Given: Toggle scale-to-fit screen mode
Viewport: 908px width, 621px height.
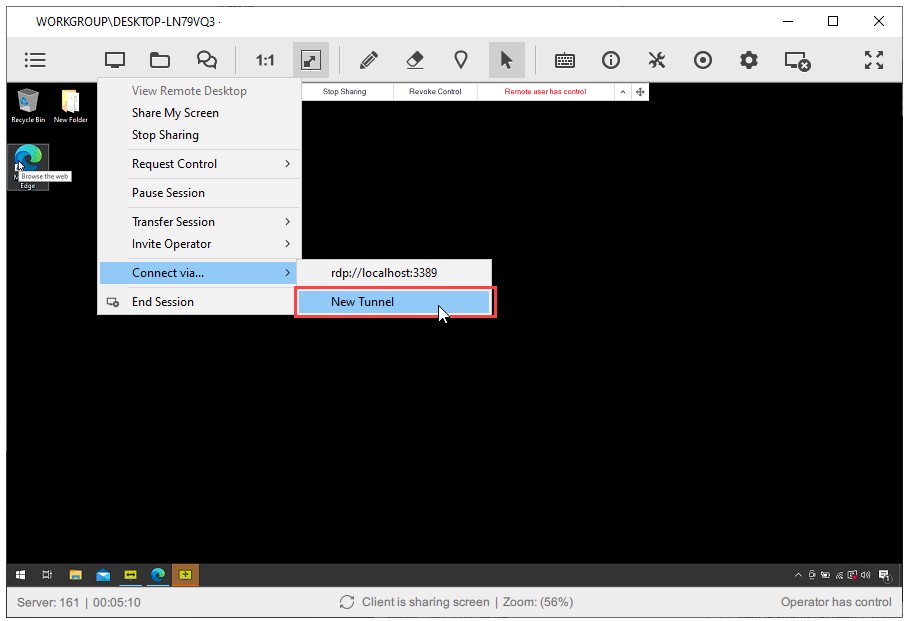Looking at the screenshot, I should click(x=309, y=60).
